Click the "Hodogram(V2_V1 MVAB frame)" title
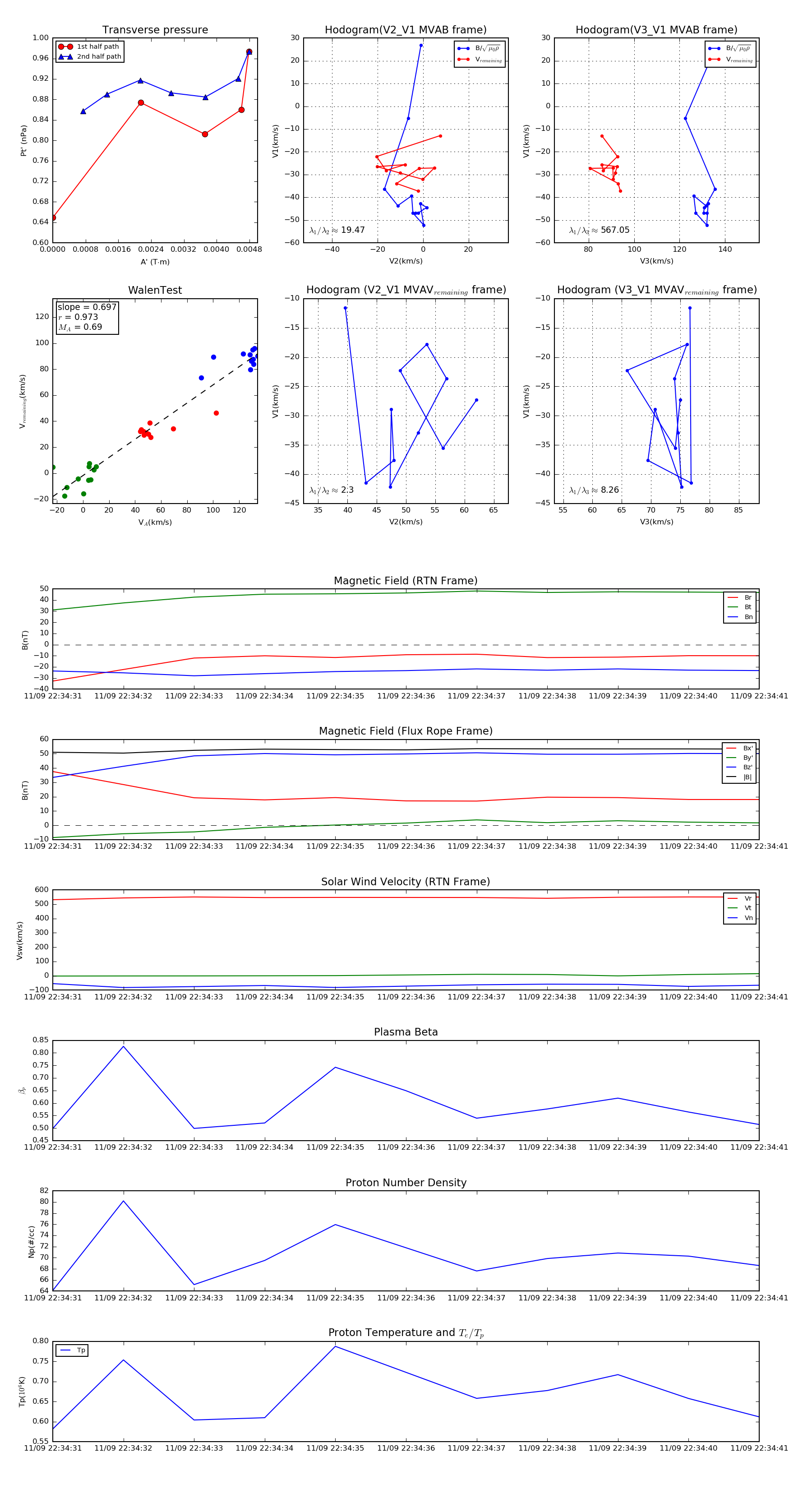 [406, 30]
